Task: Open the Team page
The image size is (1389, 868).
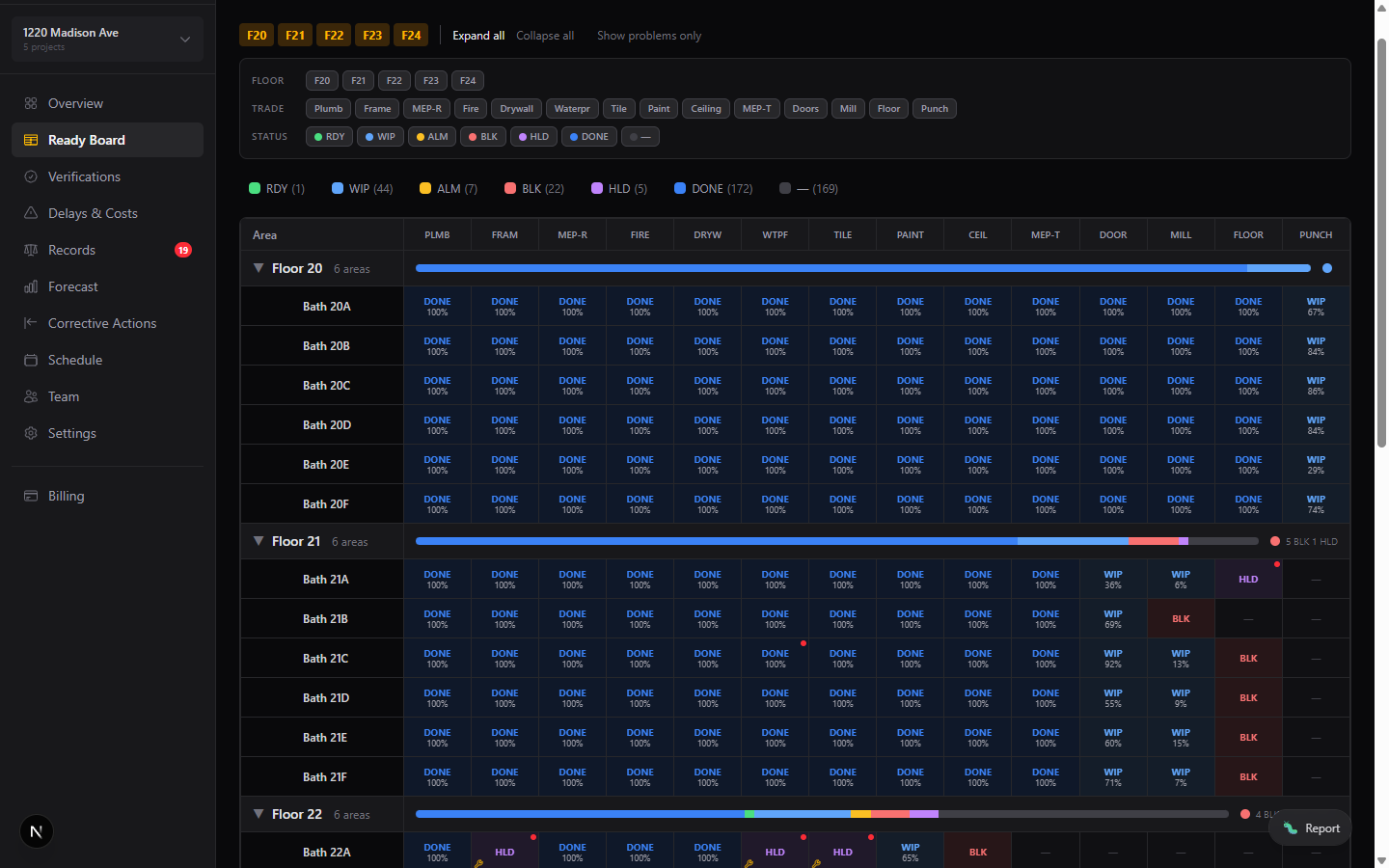Action: point(107,396)
